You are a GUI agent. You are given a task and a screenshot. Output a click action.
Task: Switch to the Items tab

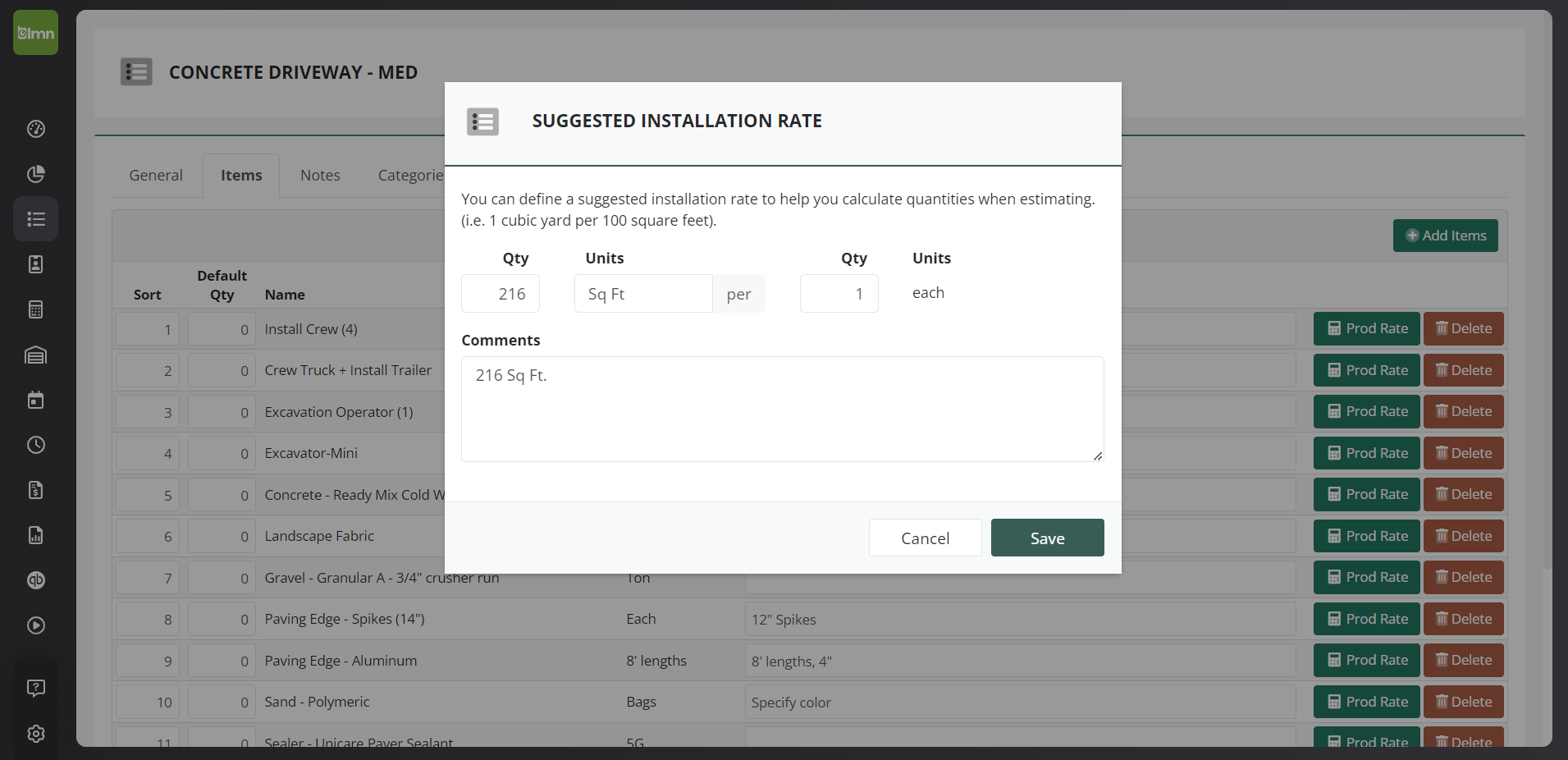point(241,175)
